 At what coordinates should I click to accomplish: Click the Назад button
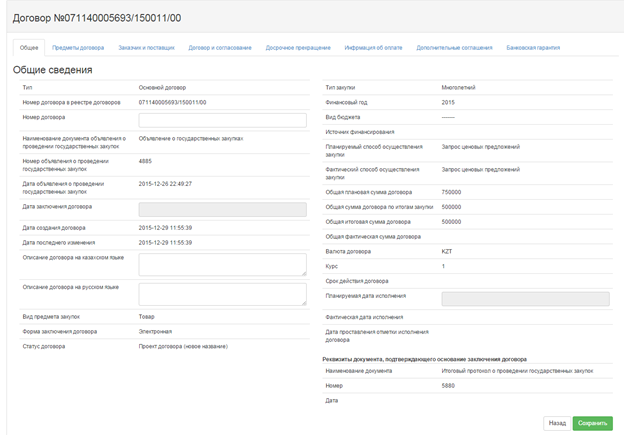(x=557, y=423)
